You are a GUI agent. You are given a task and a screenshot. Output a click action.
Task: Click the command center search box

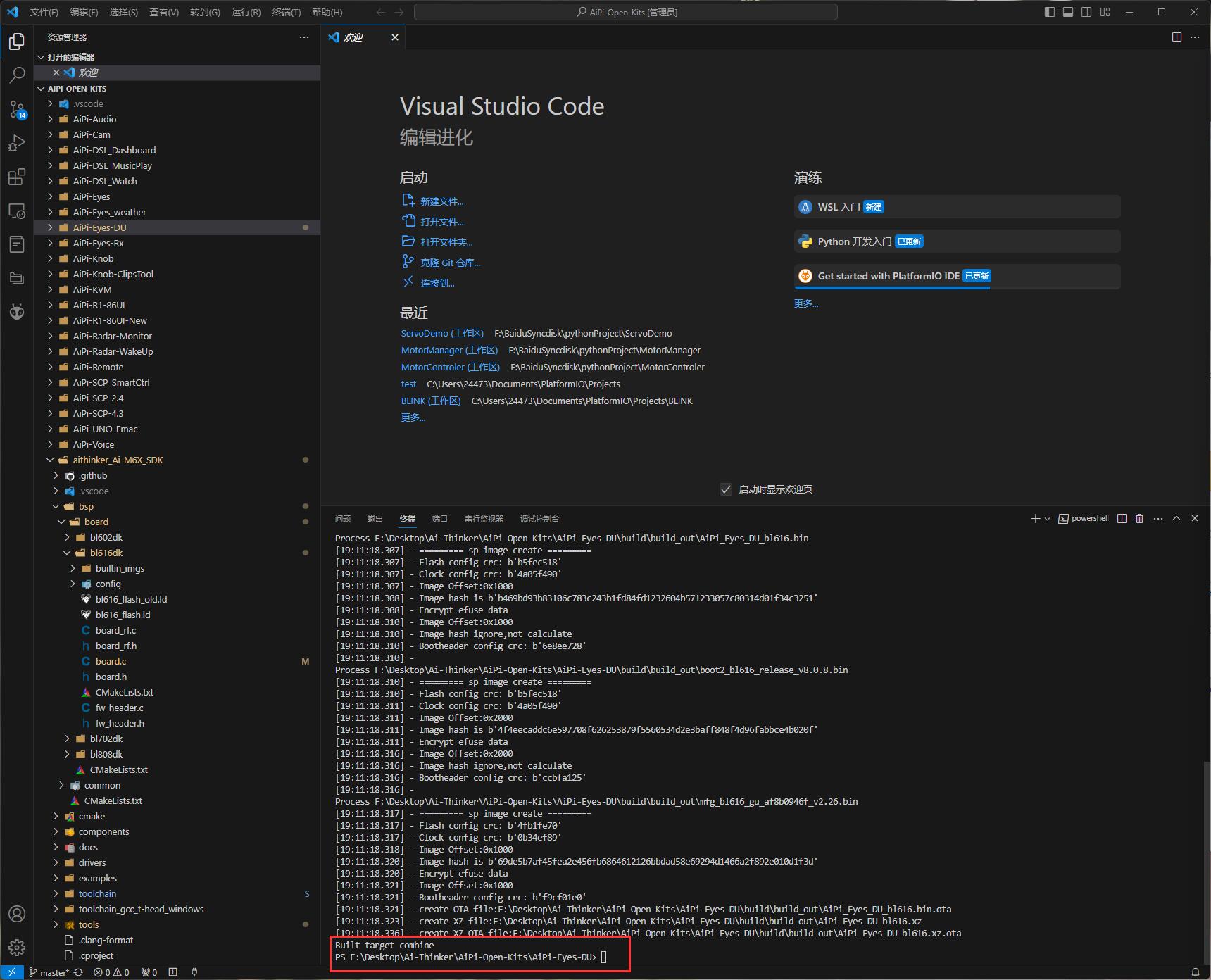click(626, 12)
